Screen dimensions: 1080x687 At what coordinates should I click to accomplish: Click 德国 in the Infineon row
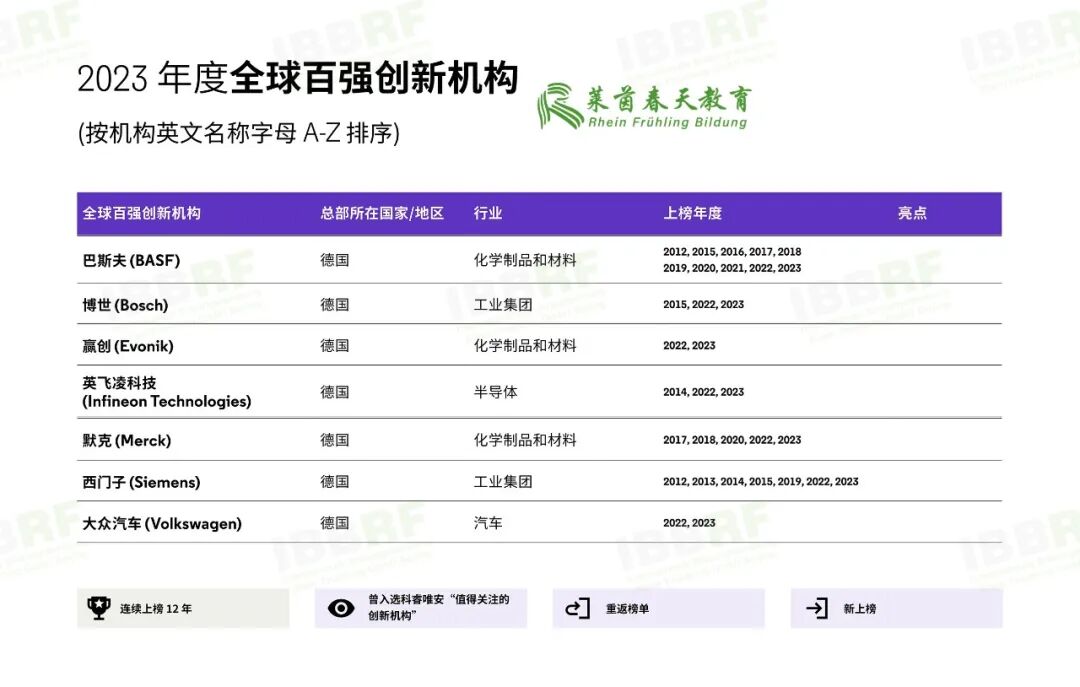click(335, 391)
